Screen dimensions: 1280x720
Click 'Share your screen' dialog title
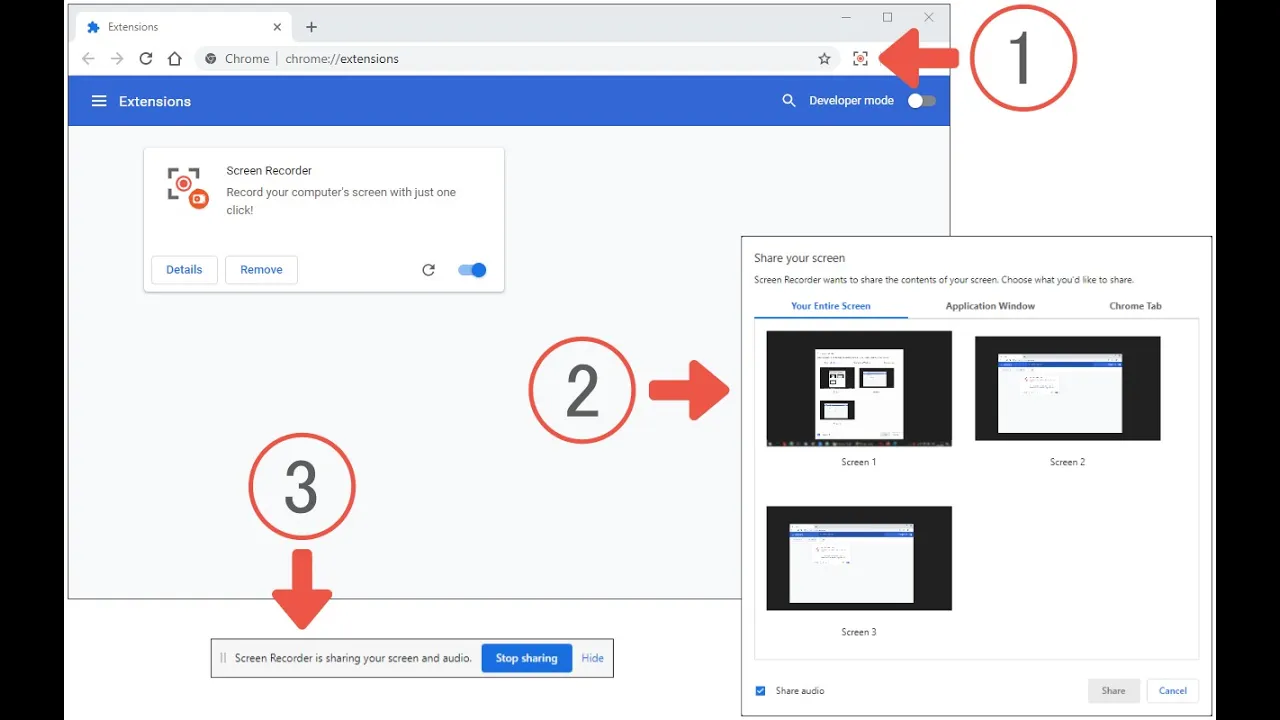[799, 258]
